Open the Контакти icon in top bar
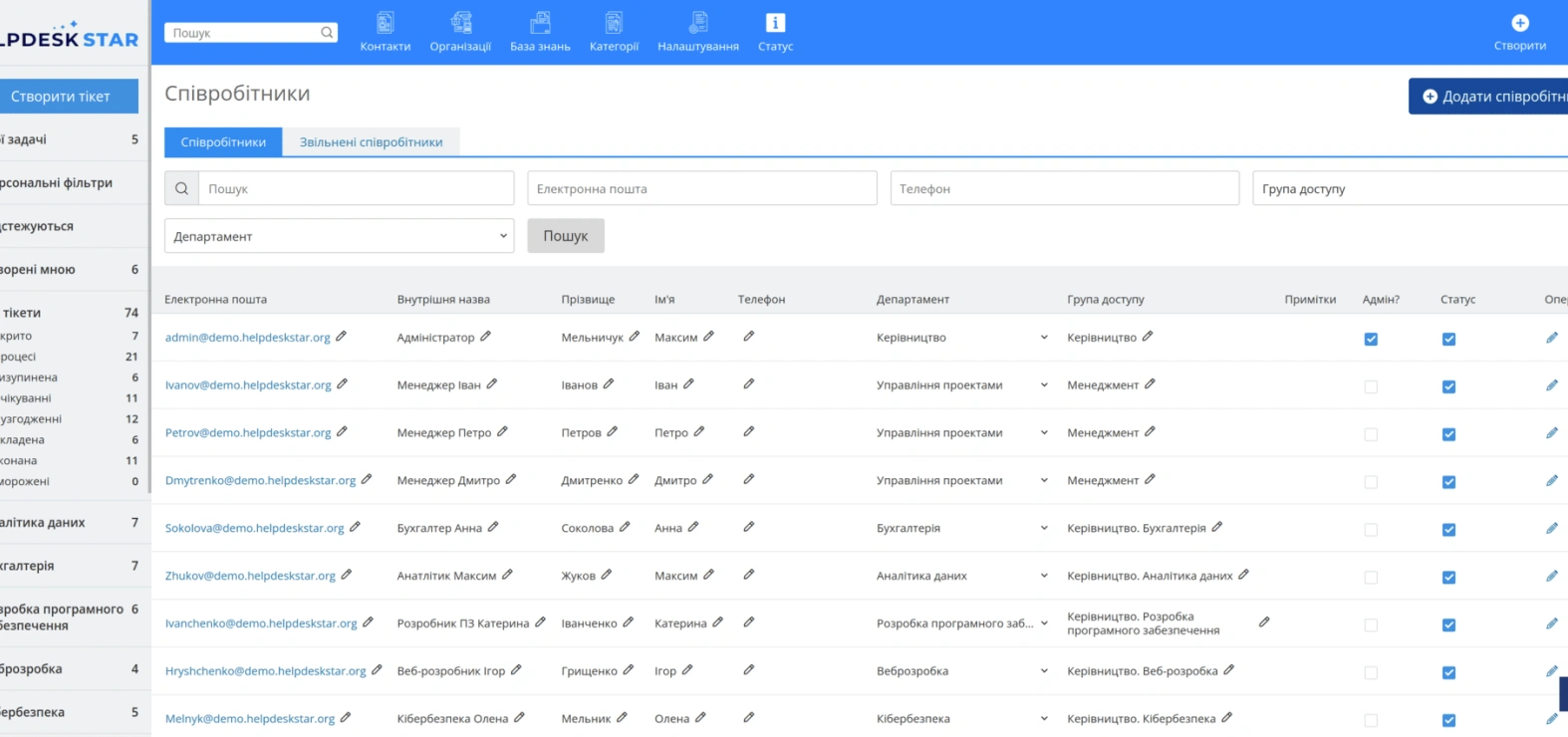The image size is (1568, 737). 385,22
